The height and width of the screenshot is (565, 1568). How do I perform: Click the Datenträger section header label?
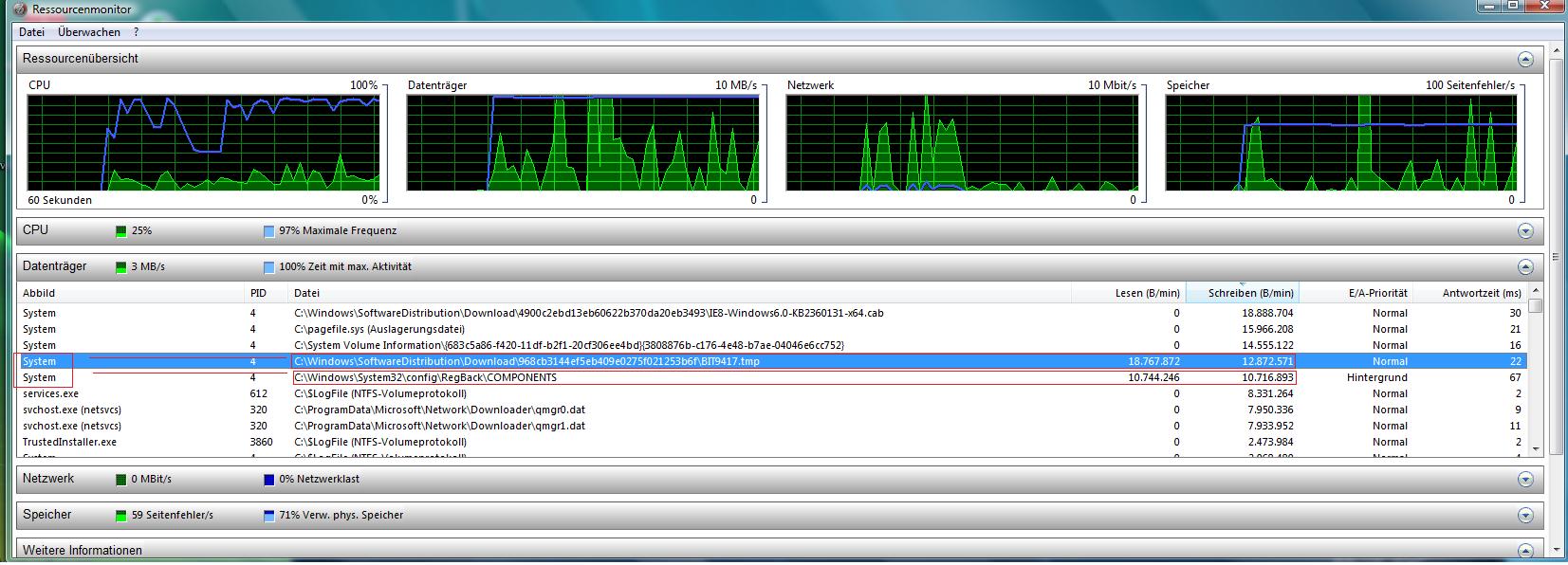pyautogui.click(x=54, y=266)
